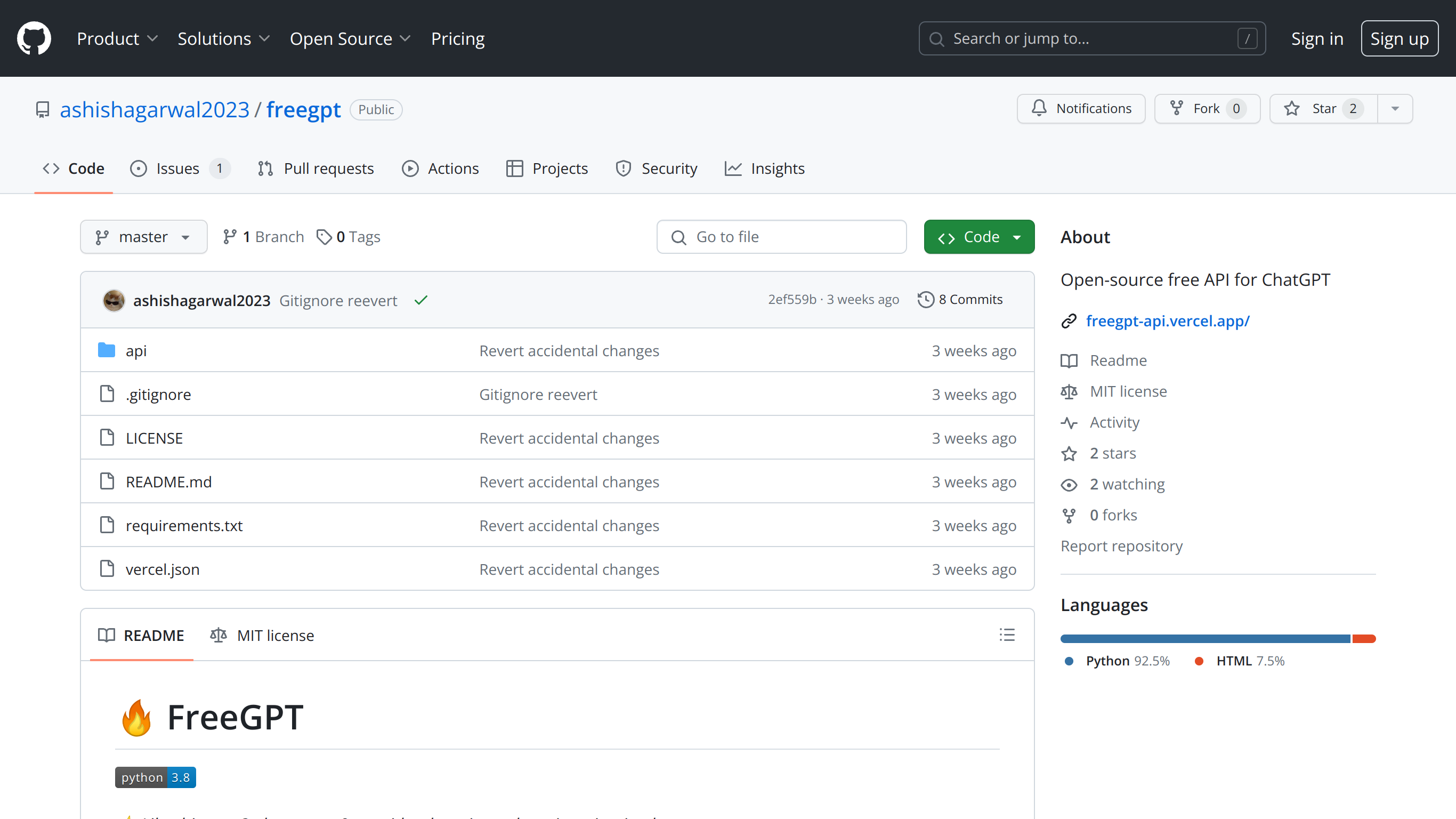Switch to the Code tab
1456x819 pixels.
[74, 168]
